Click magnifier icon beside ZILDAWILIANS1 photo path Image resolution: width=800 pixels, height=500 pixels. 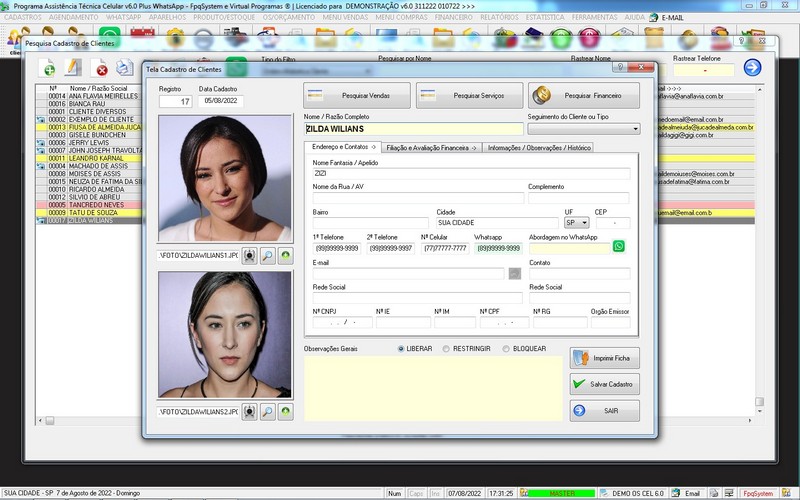click(267, 256)
